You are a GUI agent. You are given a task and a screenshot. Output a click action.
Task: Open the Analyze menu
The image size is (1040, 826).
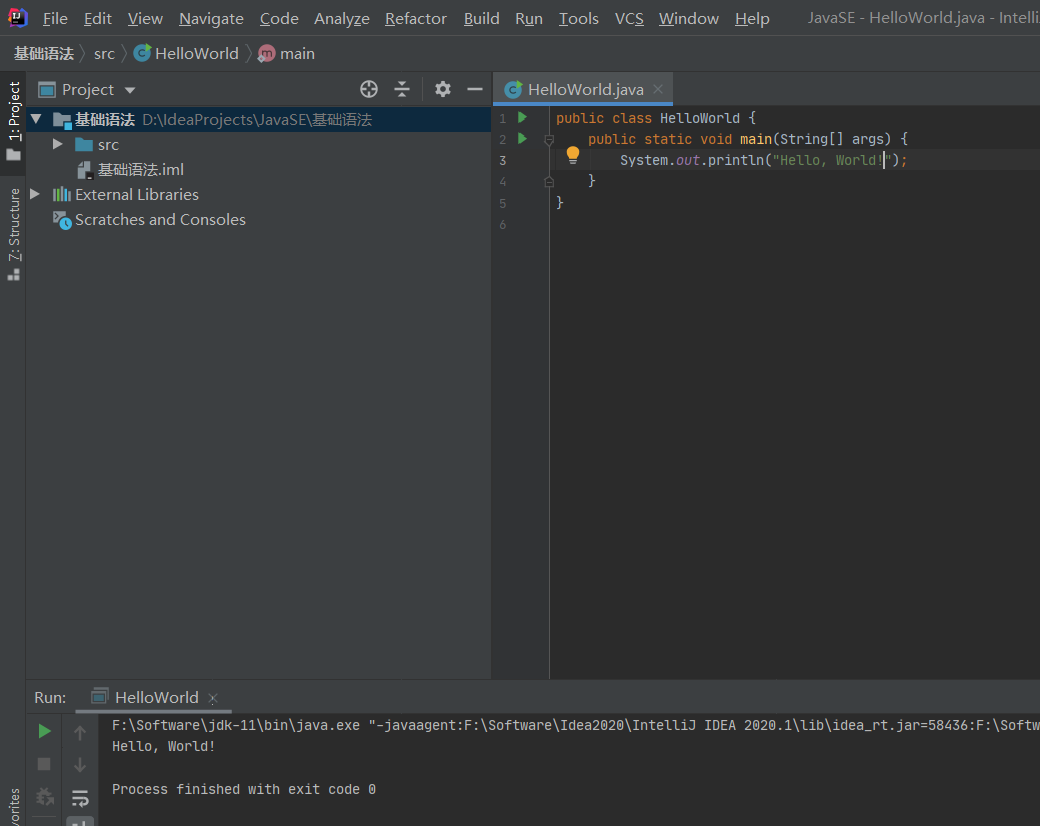pyautogui.click(x=342, y=19)
